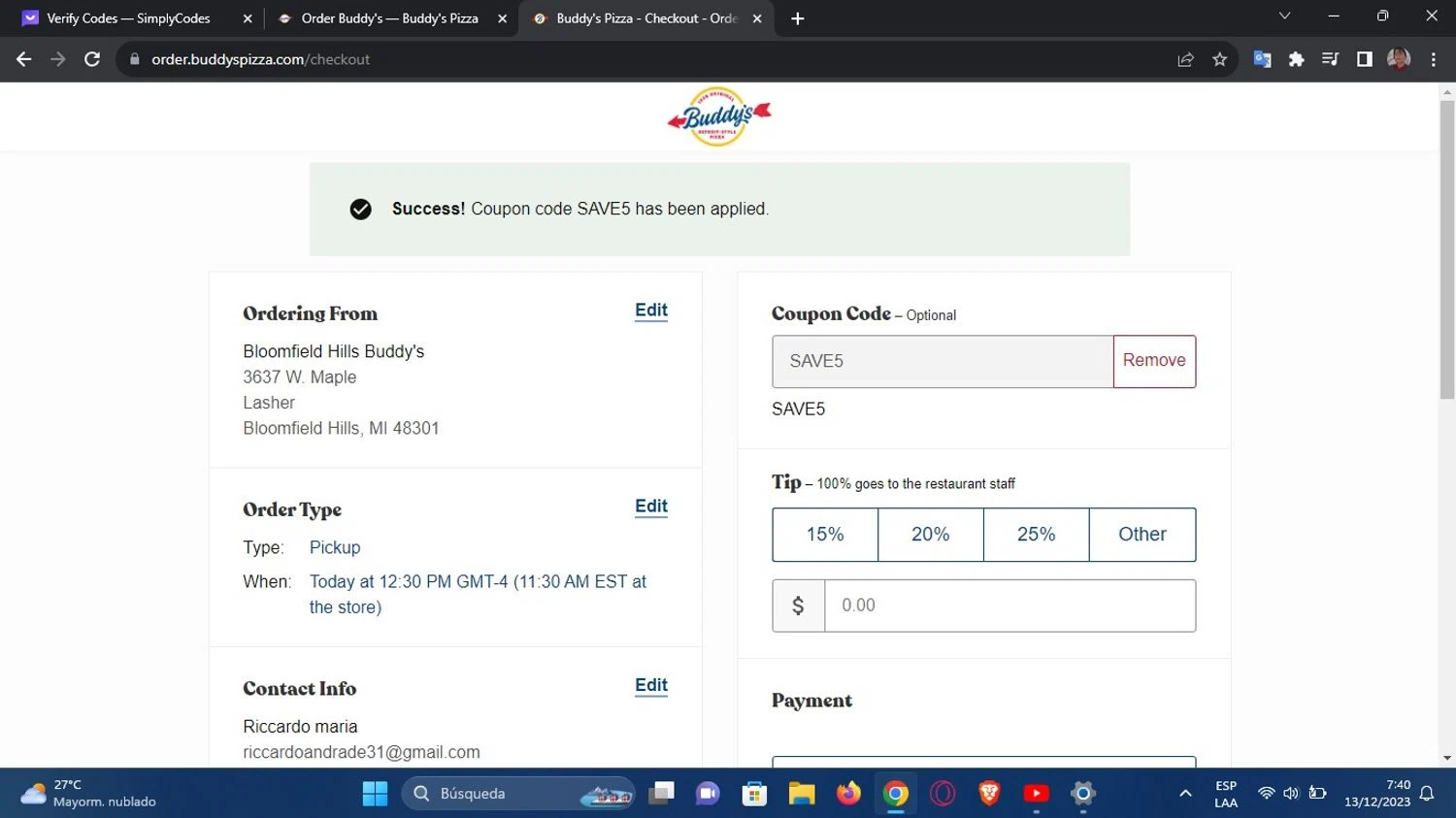The image size is (1456, 818).
Task: Show hidden system tray icons
Action: (1185, 794)
